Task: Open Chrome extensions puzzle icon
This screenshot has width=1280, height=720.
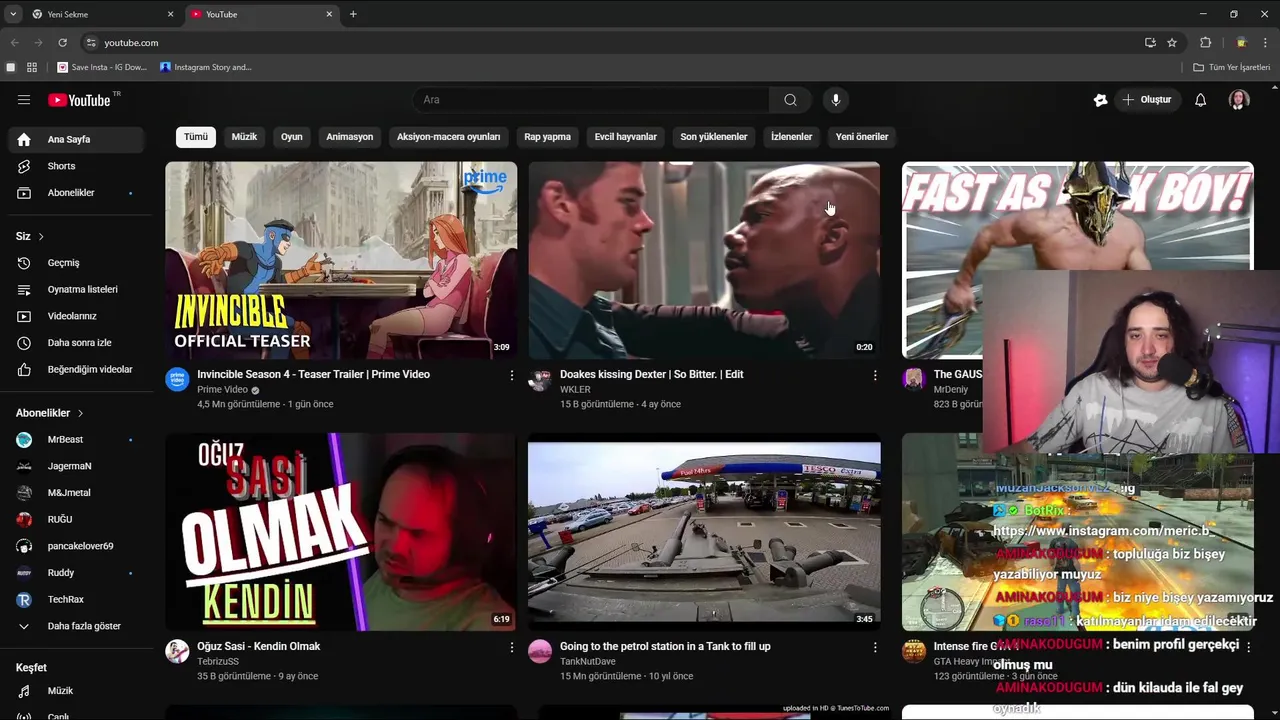Action: [x=1205, y=43]
